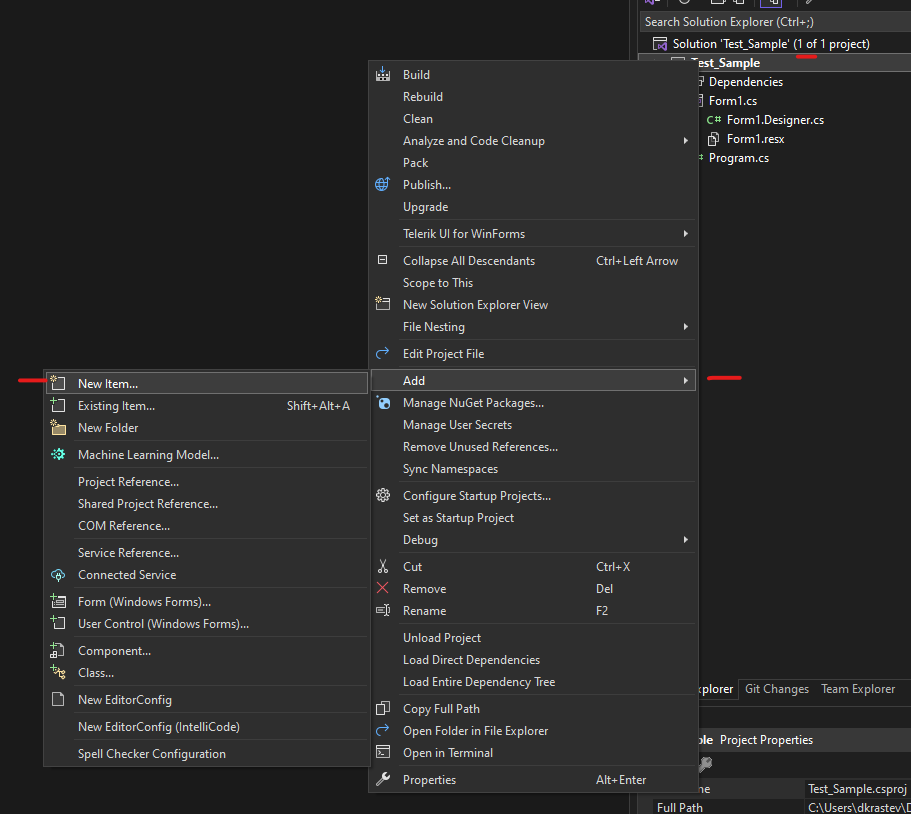Click the Collapse All Descendants icon
Viewport: 911px width, 814px height.
pos(383,260)
